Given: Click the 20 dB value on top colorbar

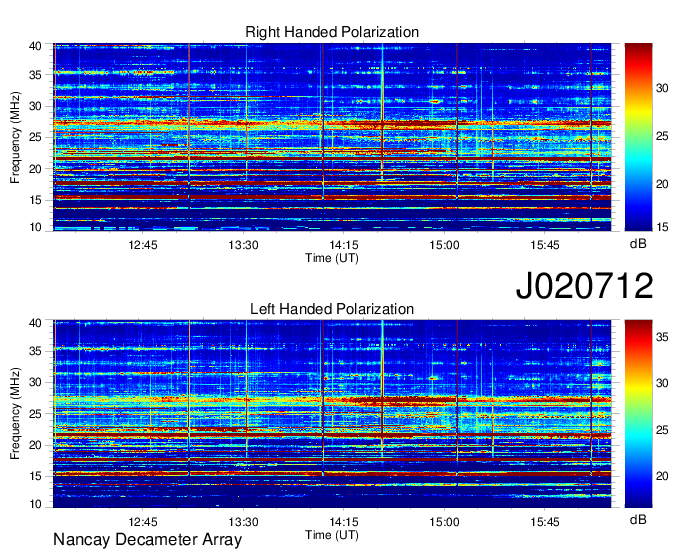Looking at the screenshot, I should 662,184.
